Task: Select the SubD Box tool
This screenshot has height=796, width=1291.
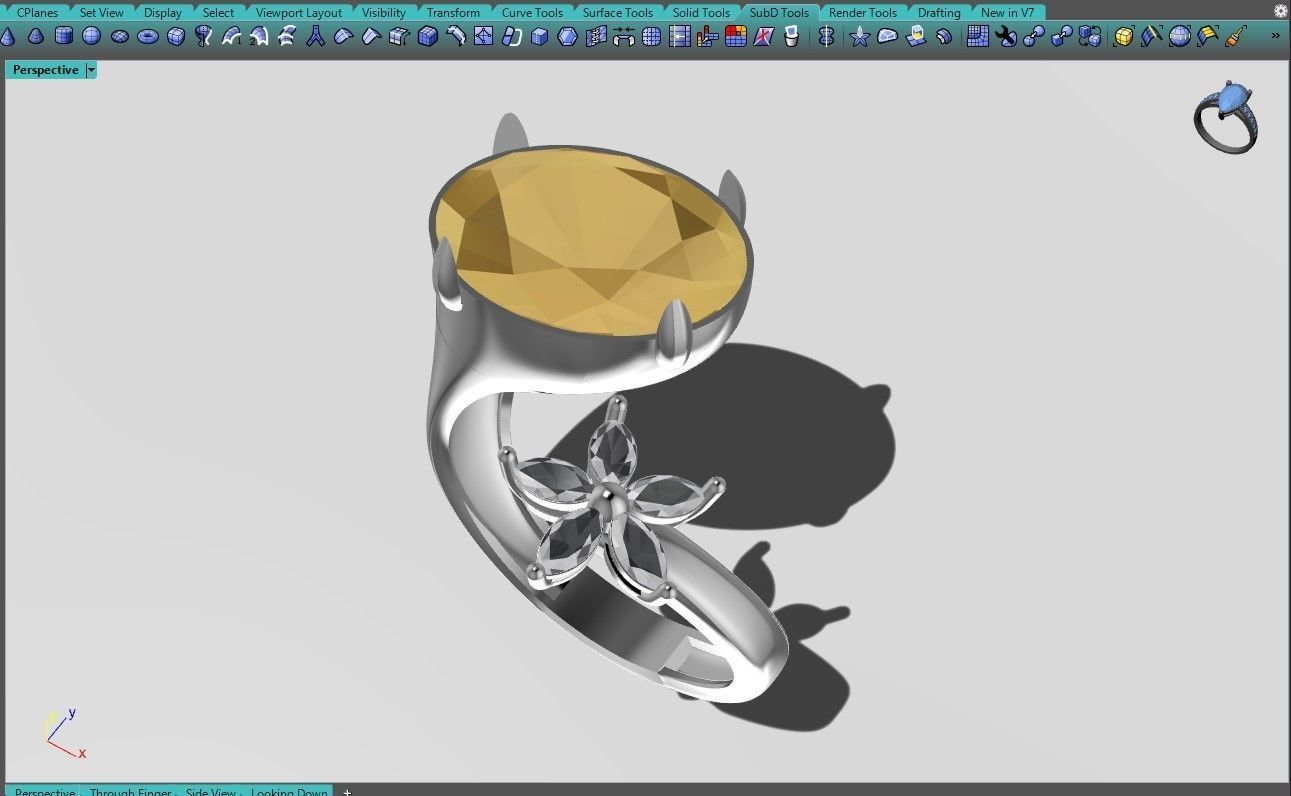Action: click(x=176, y=37)
